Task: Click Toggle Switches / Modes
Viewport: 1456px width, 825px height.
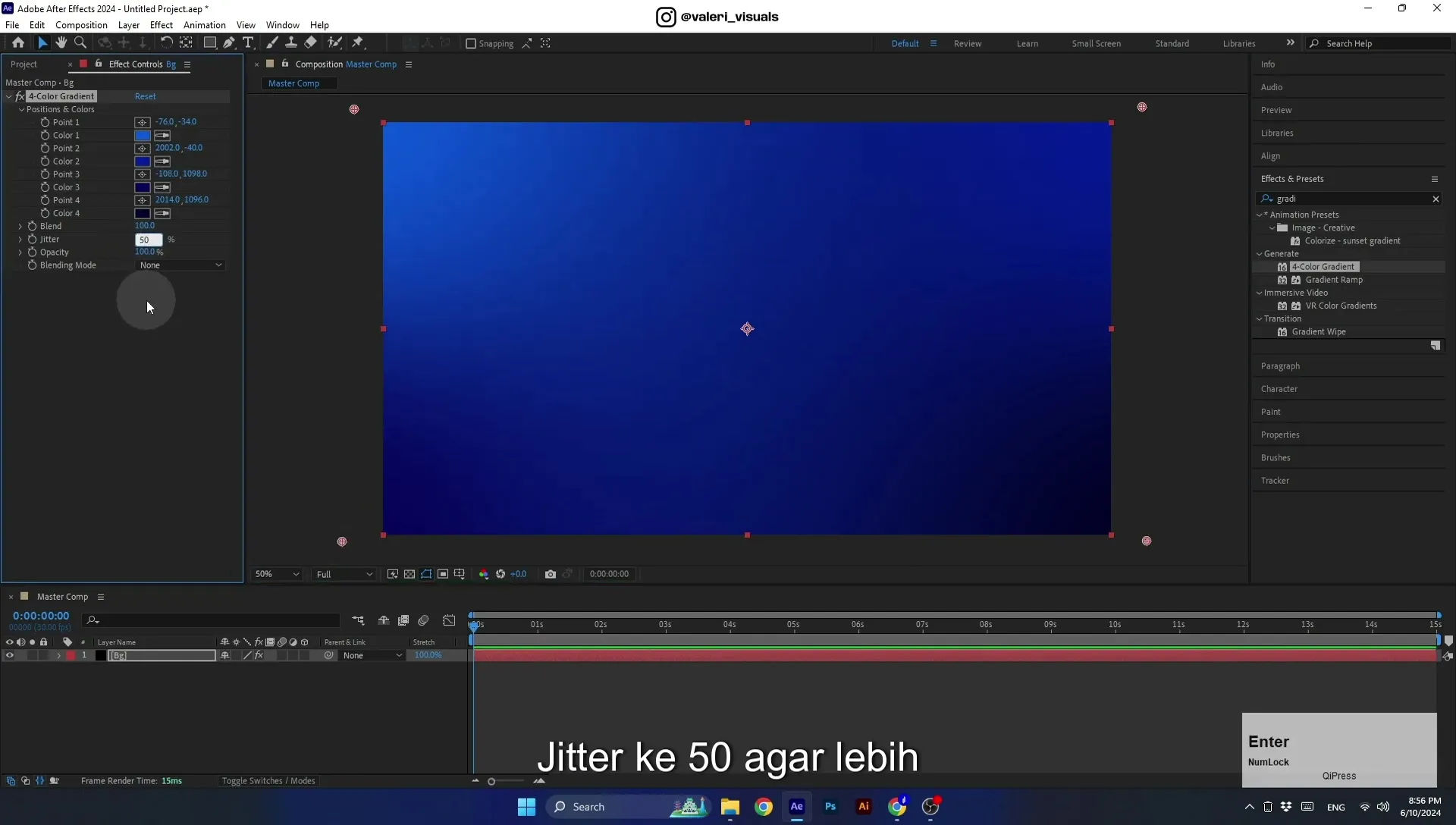Action: click(x=268, y=781)
